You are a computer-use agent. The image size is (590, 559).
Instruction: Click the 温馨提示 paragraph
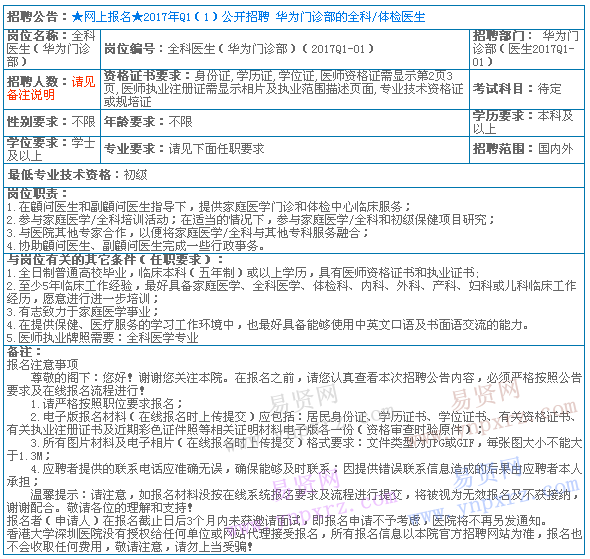pos(294,501)
